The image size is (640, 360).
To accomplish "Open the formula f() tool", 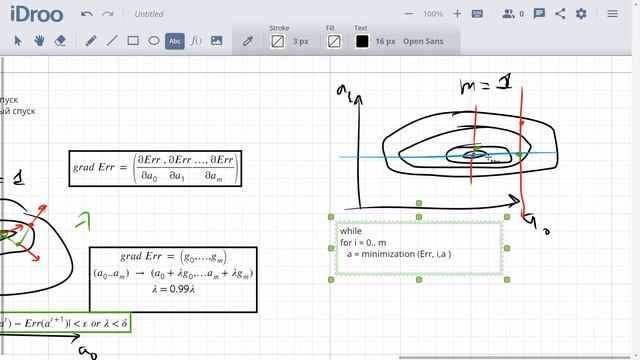I will coord(196,41).
